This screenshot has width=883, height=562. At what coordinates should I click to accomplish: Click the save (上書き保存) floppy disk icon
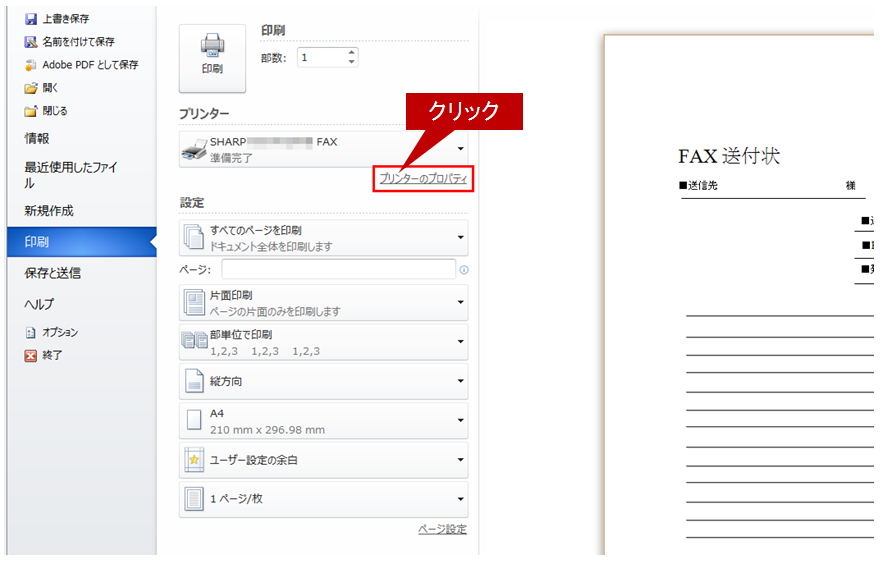[31, 19]
